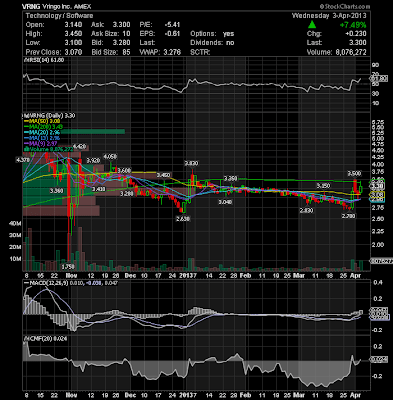
Task: Click the CMF 0.024 value tag on right
Action: (379, 360)
